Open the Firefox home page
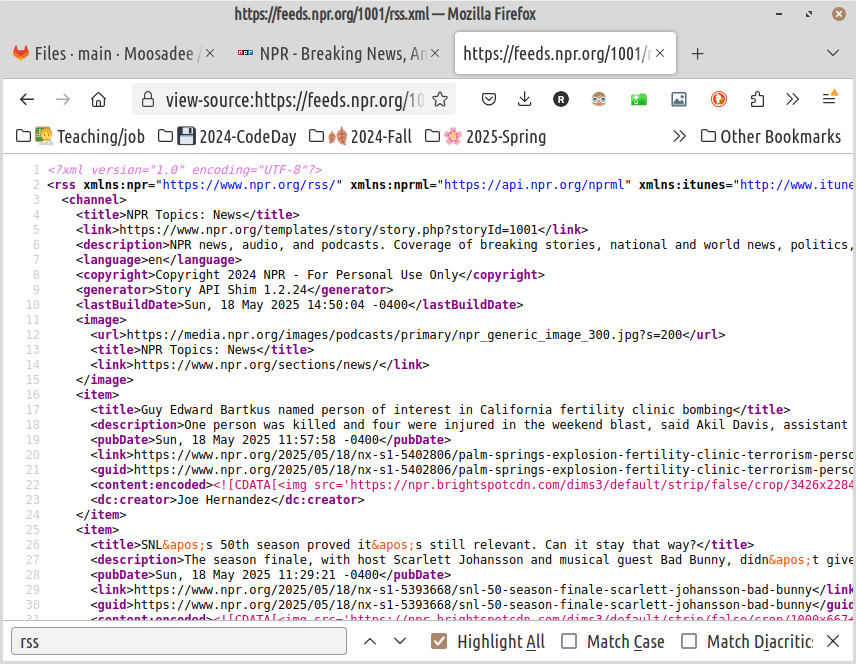Screen dimensions: 856x664 (98, 99)
